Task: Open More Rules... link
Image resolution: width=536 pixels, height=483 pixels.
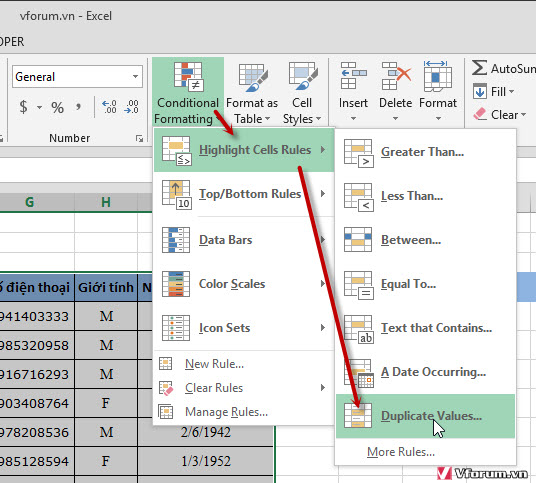Action: [401, 452]
